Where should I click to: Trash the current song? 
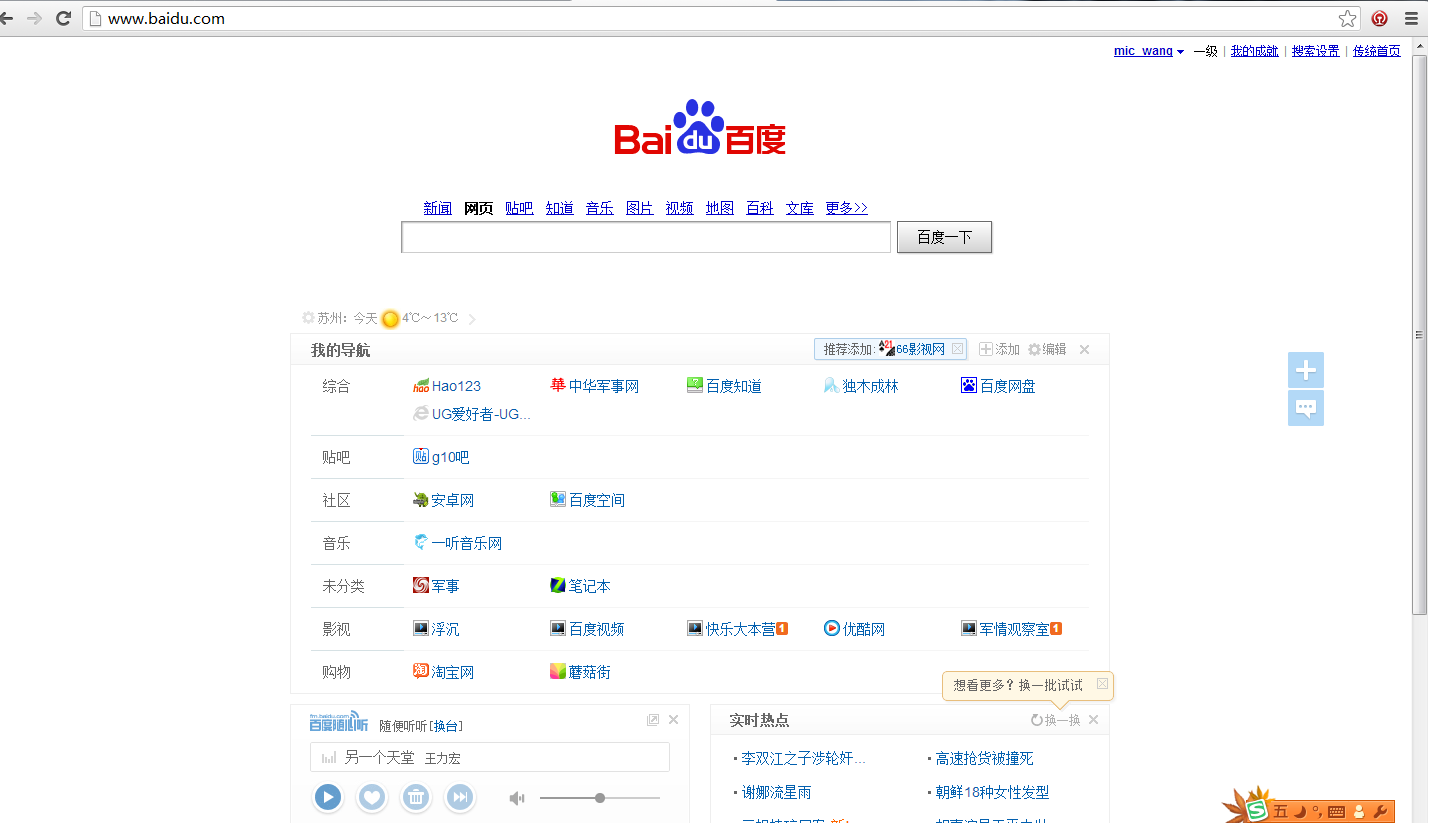pyautogui.click(x=416, y=797)
